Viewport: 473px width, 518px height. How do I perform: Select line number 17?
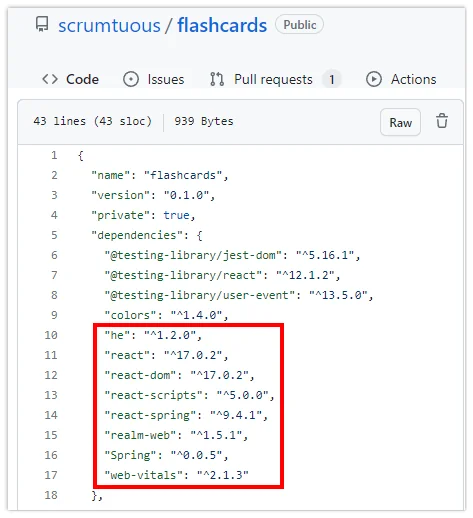(x=51, y=475)
